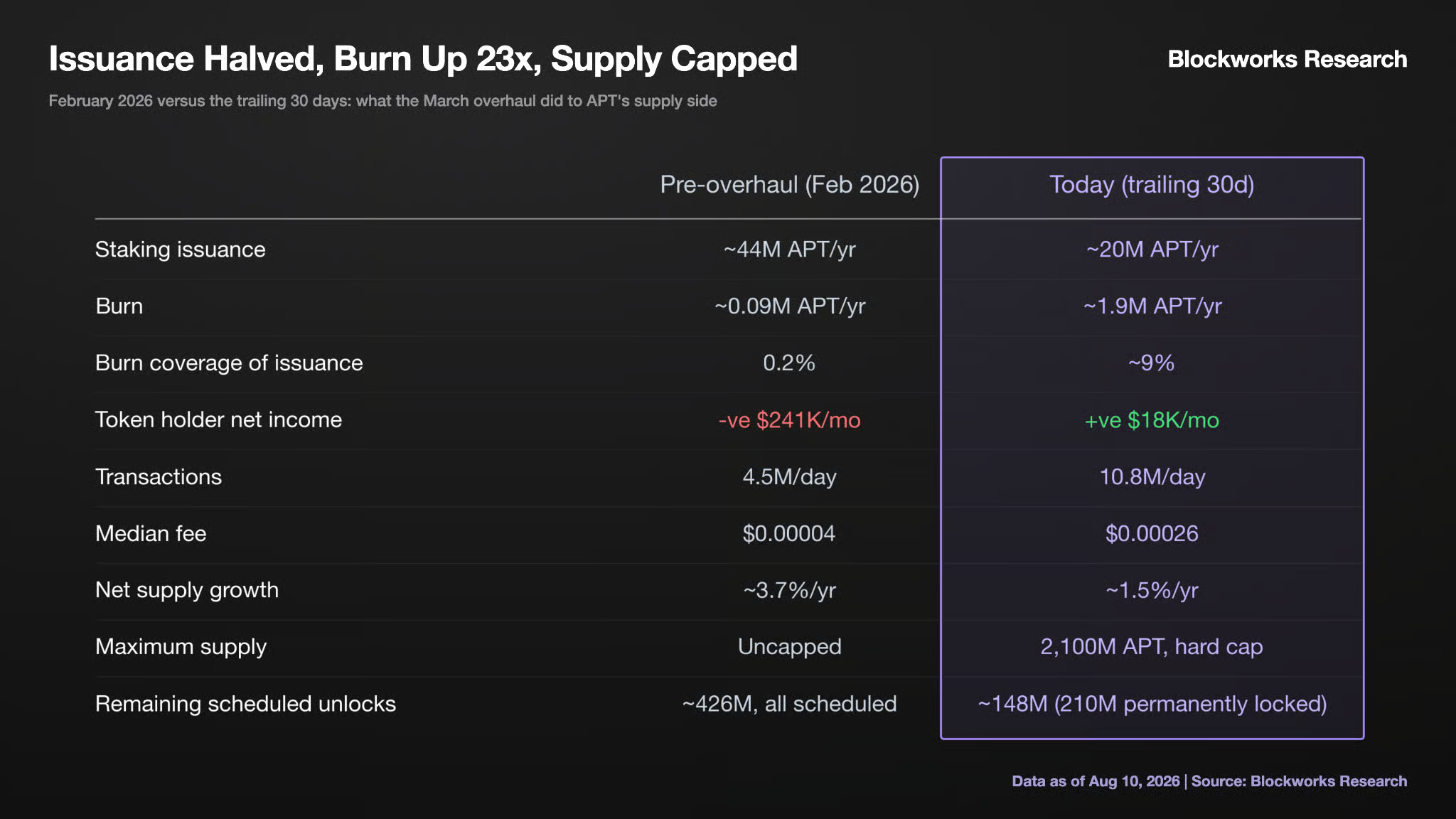The height and width of the screenshot is (819, 1456).
Task: Click the green +ve $18K/mo figure
Action: [x=1152, y=420]
